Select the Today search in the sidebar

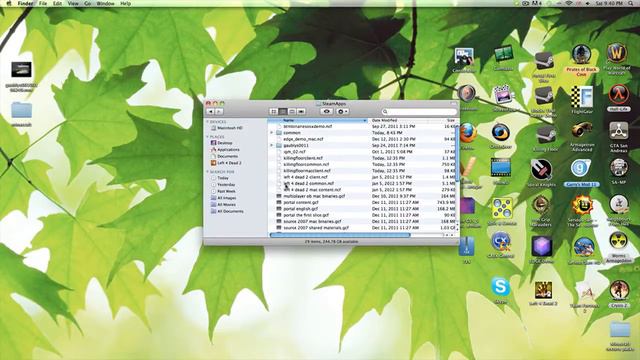[220, 178]
